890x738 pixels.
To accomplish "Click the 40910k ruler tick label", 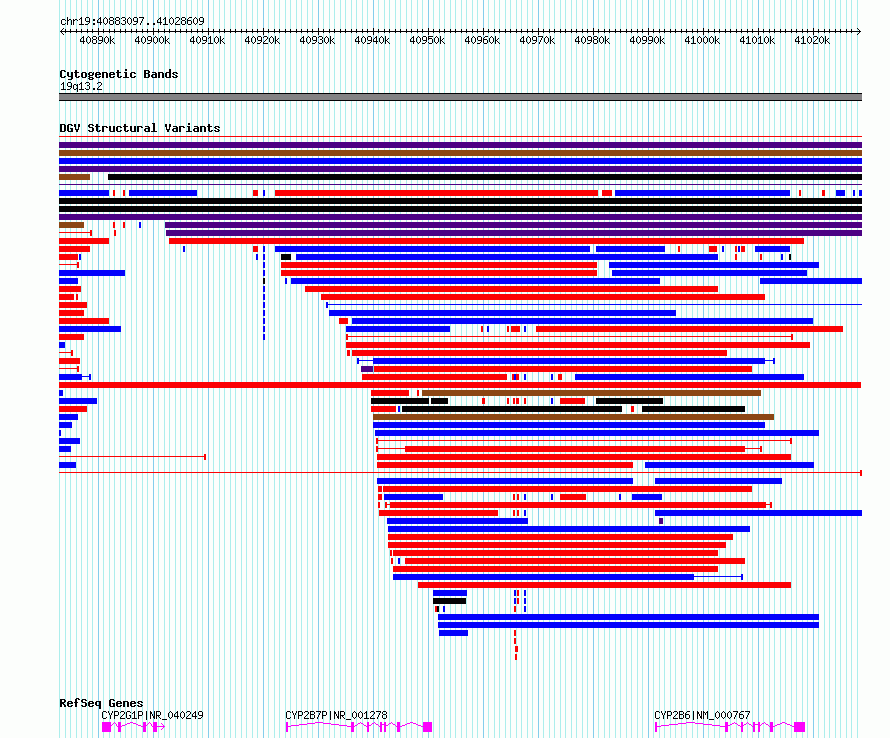I will click(x=207, y=40).
